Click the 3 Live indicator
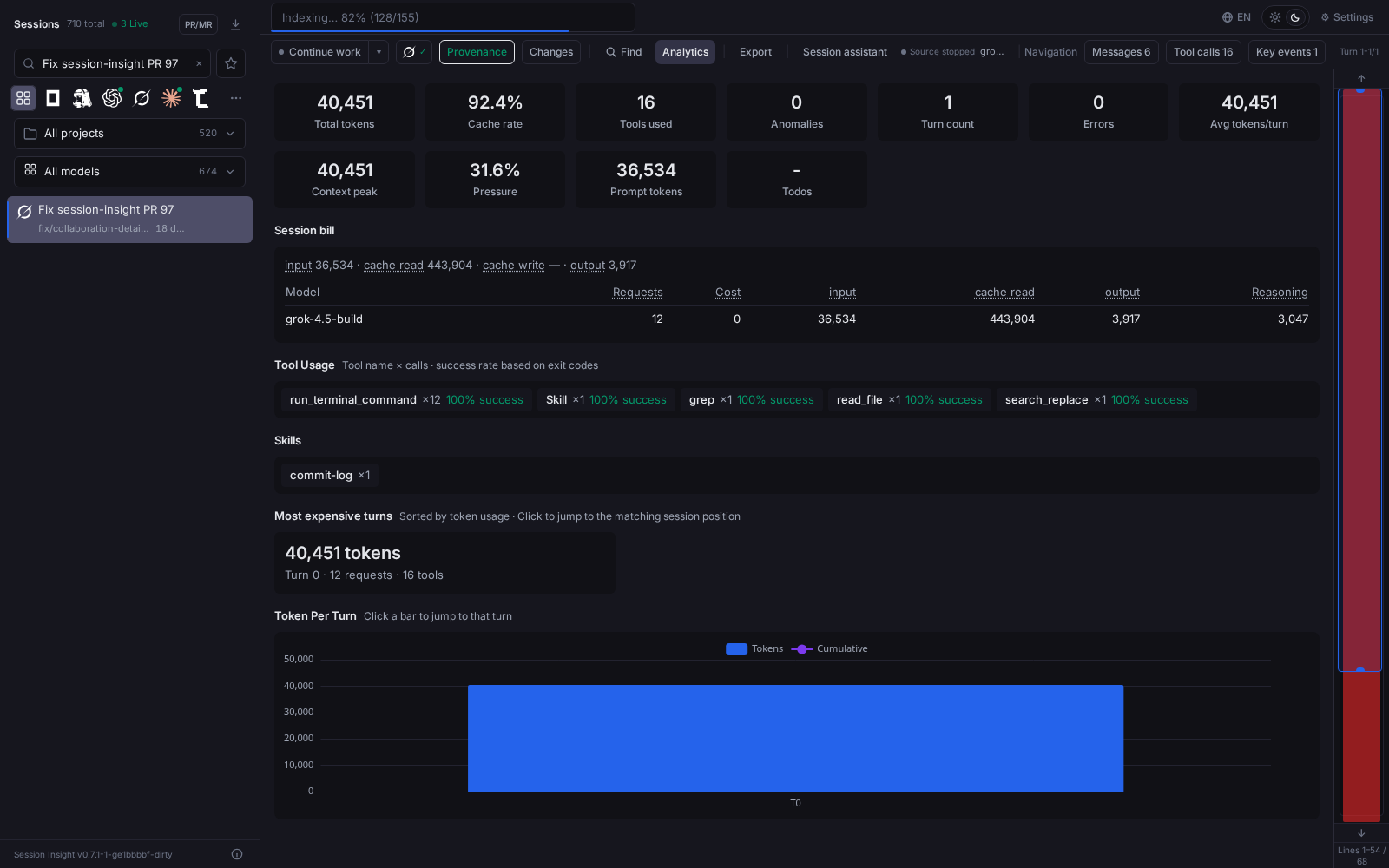 click(x=130, y=24)
